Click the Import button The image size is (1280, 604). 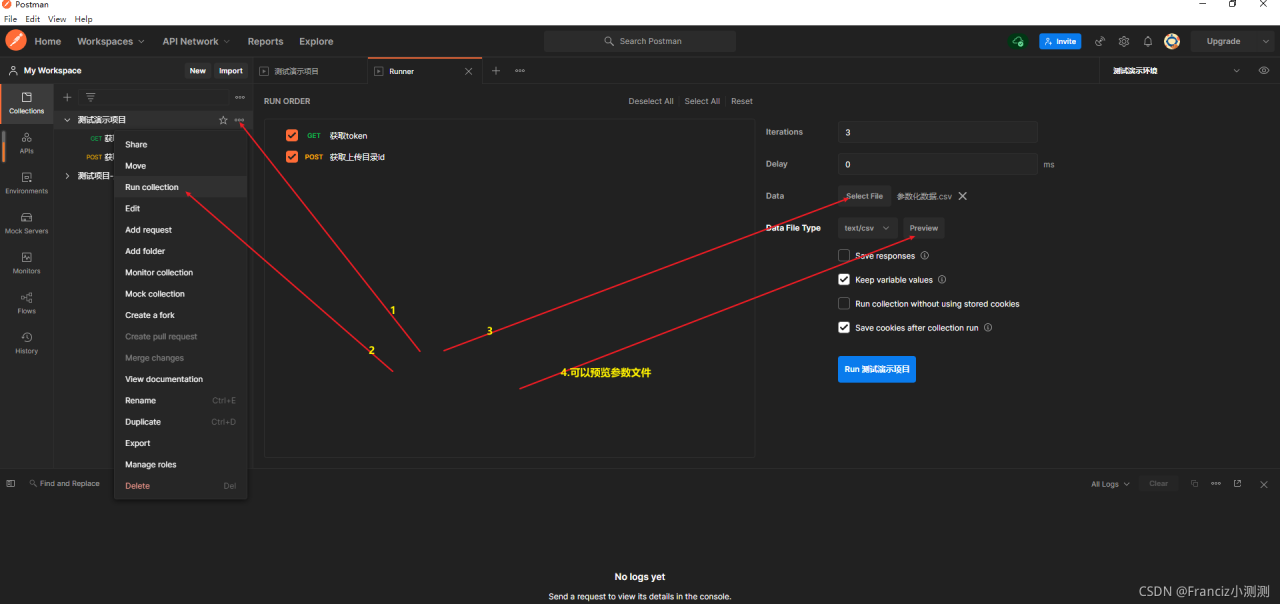pos(231,71)
